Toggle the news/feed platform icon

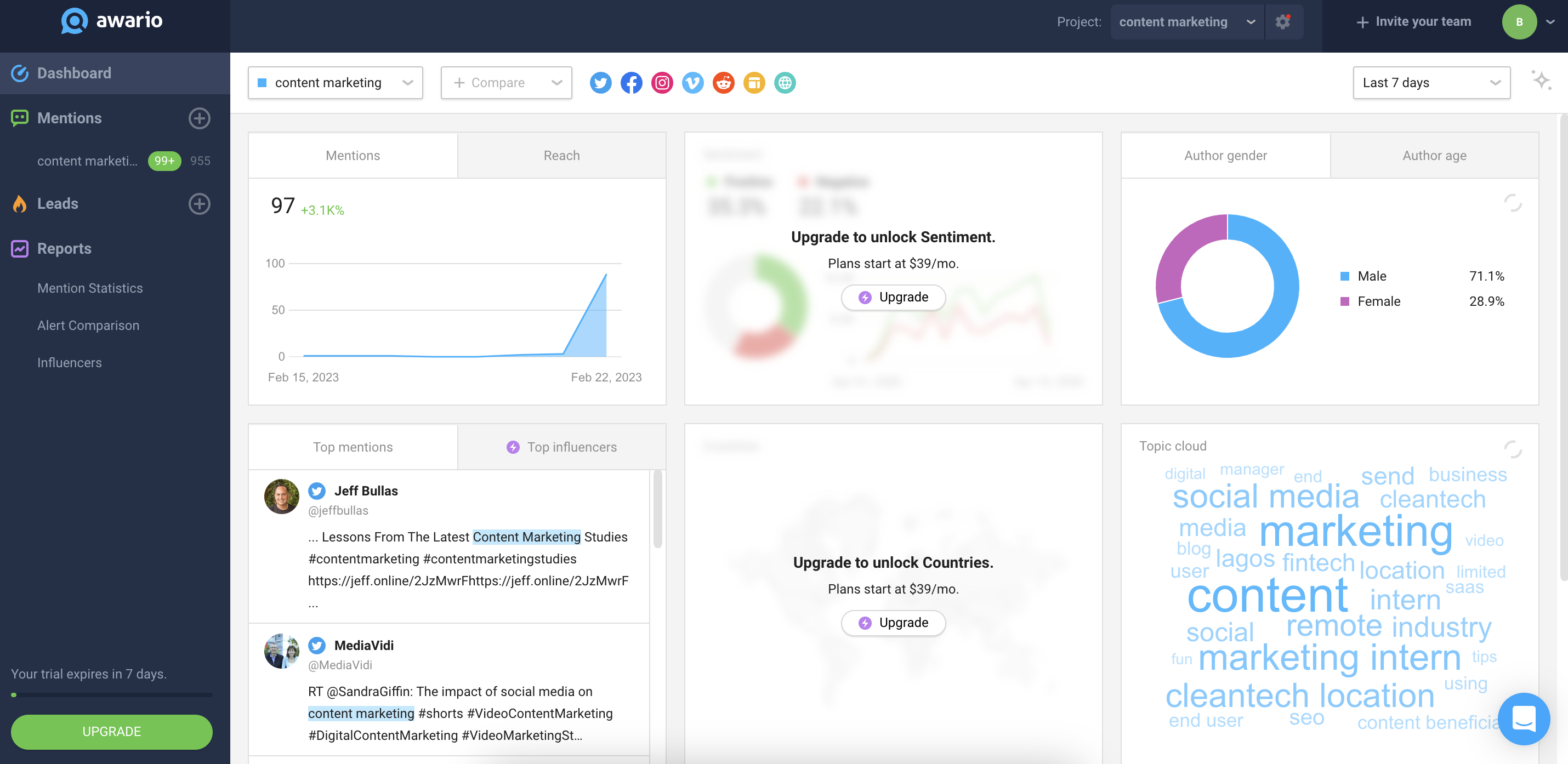pyautogui.click(x=755, y=82)
